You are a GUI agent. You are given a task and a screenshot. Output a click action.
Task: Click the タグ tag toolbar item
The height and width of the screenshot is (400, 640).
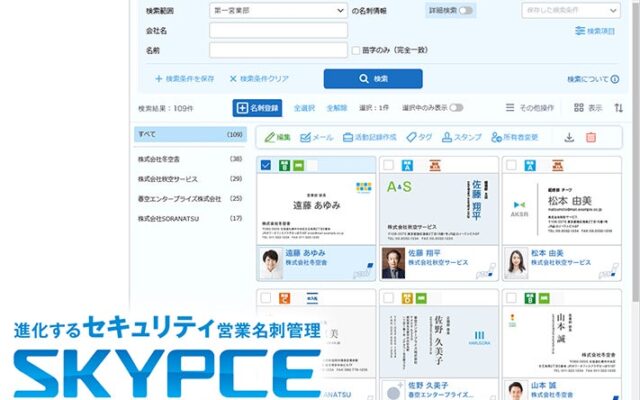[419, 138]
